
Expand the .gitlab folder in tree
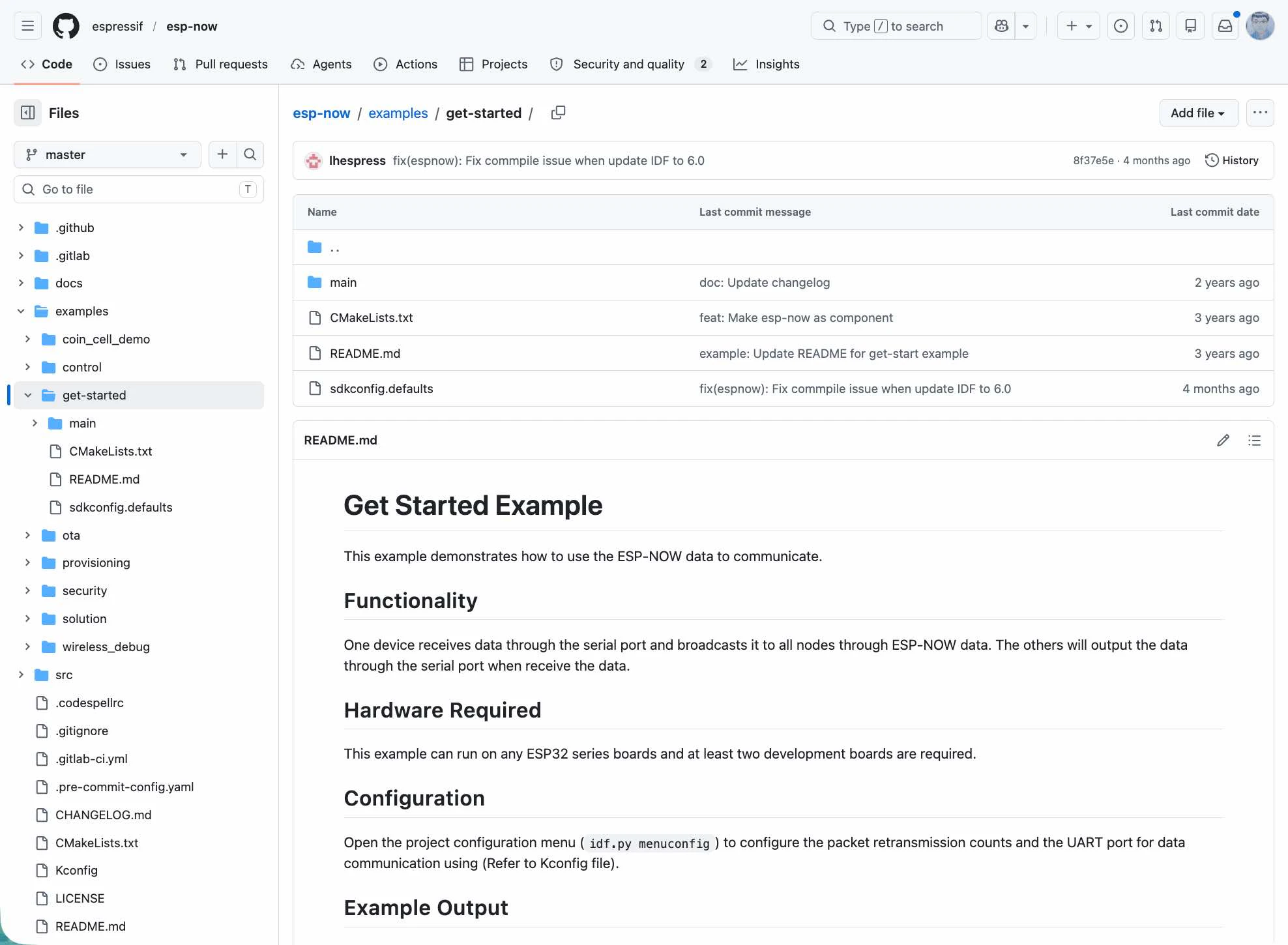[21, 255]
